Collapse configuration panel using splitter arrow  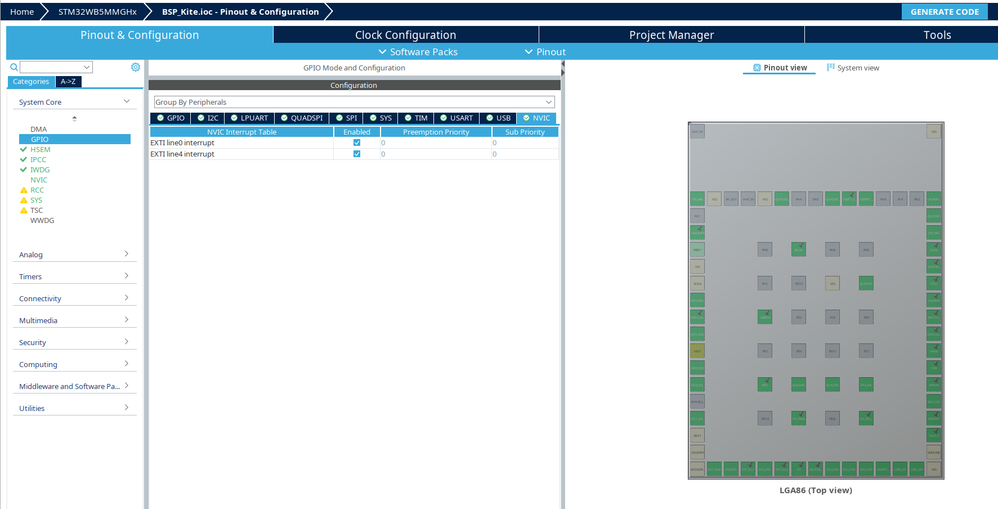[x=563, y=64]
